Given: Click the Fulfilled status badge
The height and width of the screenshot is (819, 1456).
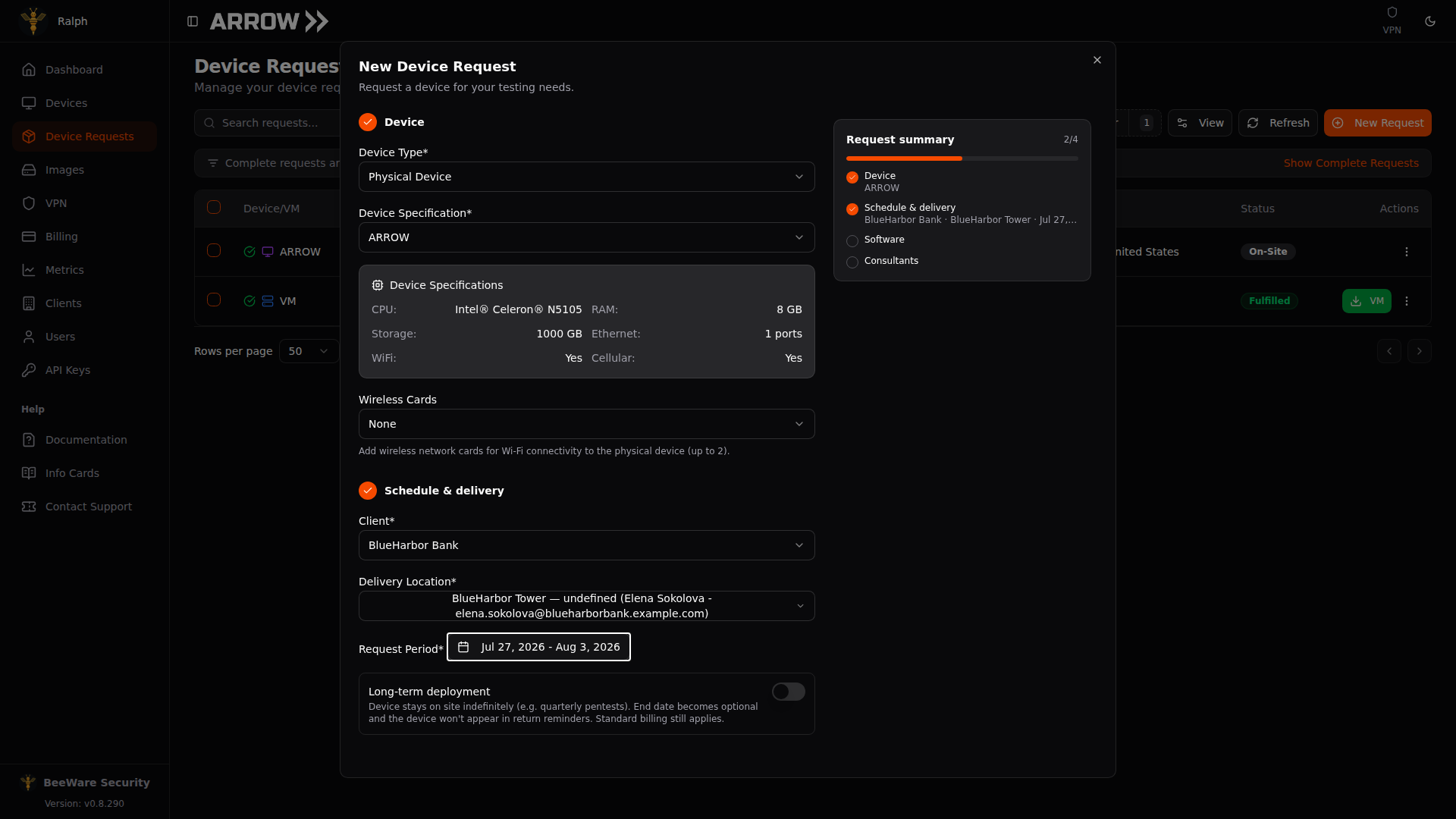Looking at the screenshot, I should click(1269, 301).
